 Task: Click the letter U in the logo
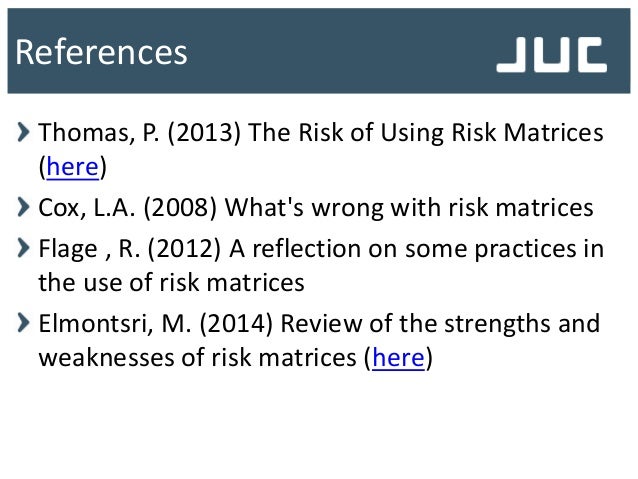[x=550, y=55]
